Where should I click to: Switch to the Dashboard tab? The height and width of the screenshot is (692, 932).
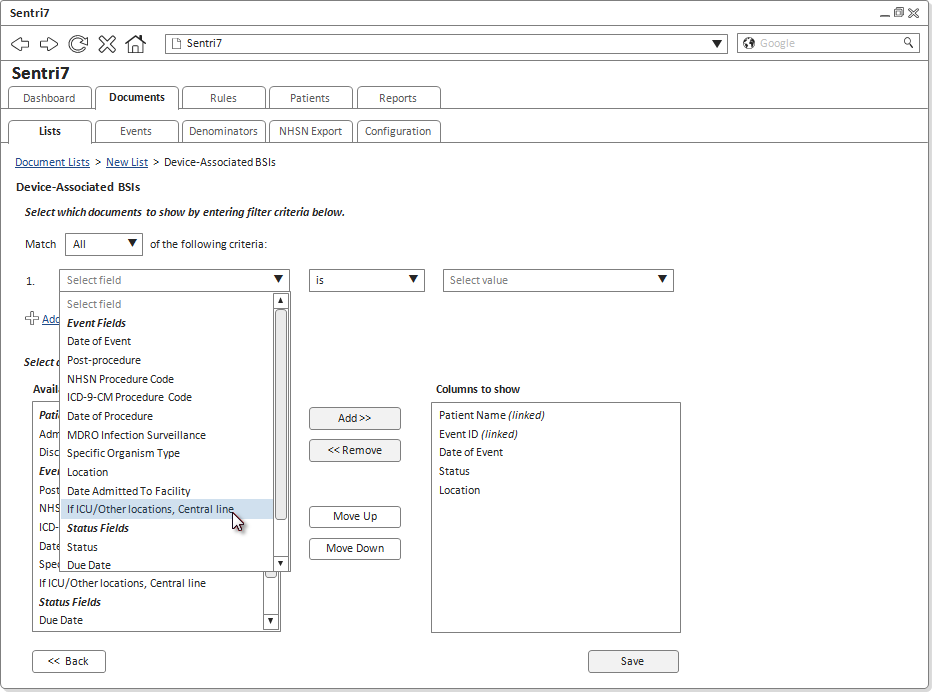pyautogui.click(x=49, y=98)
